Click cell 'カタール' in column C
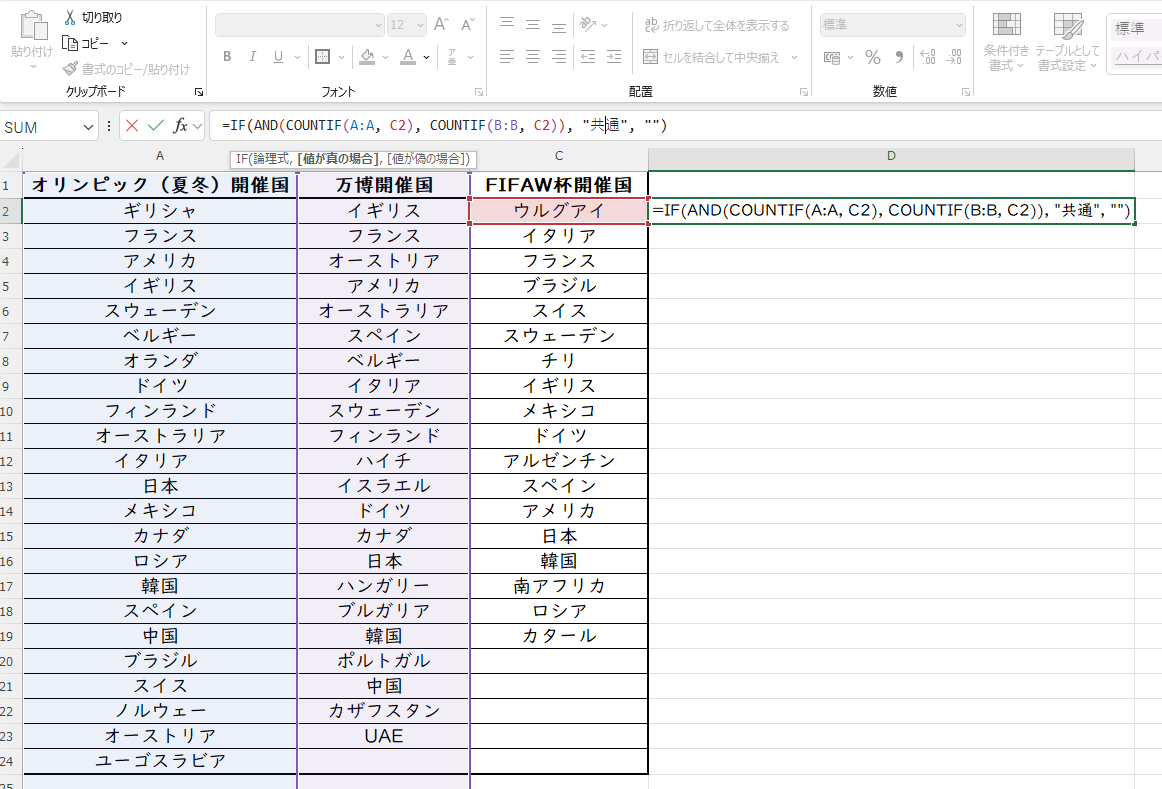 coord(559,636)
